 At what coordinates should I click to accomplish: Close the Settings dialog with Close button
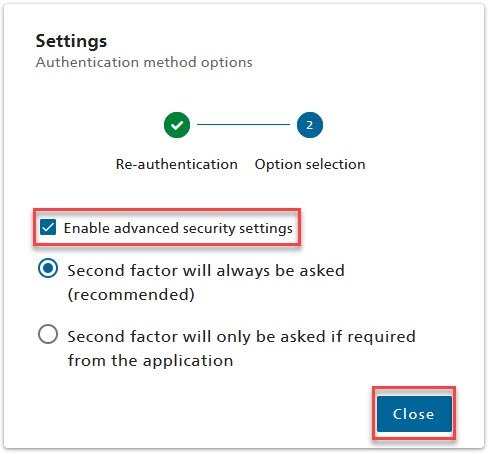click(414, 414)
